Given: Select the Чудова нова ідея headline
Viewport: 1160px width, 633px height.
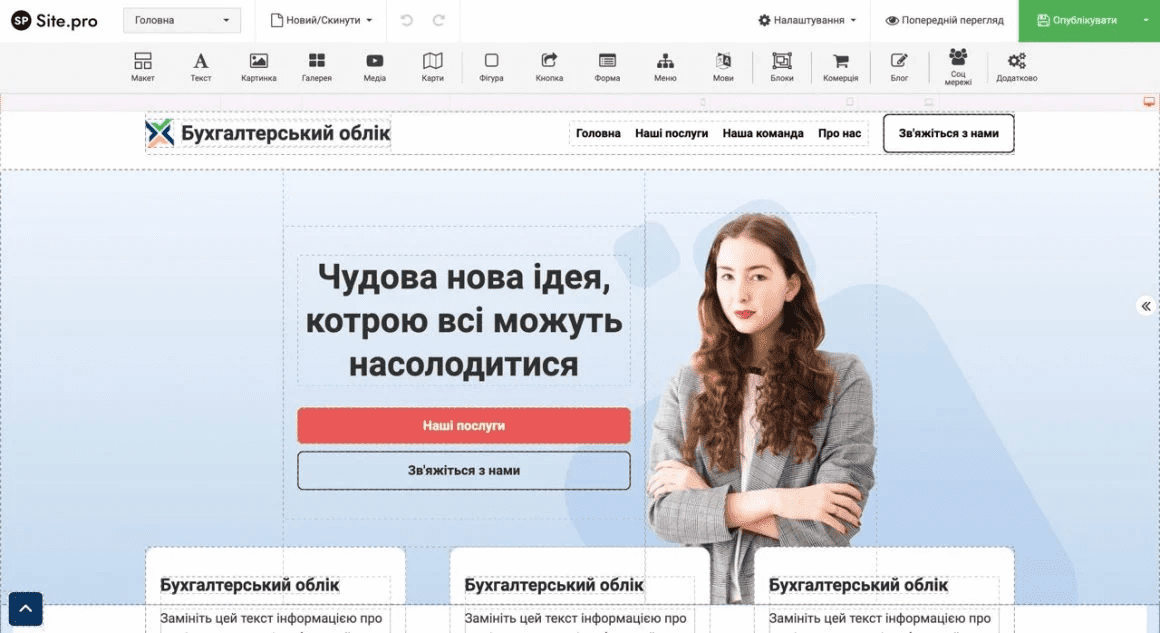Looking at the screenshot, I should point(464,320).
